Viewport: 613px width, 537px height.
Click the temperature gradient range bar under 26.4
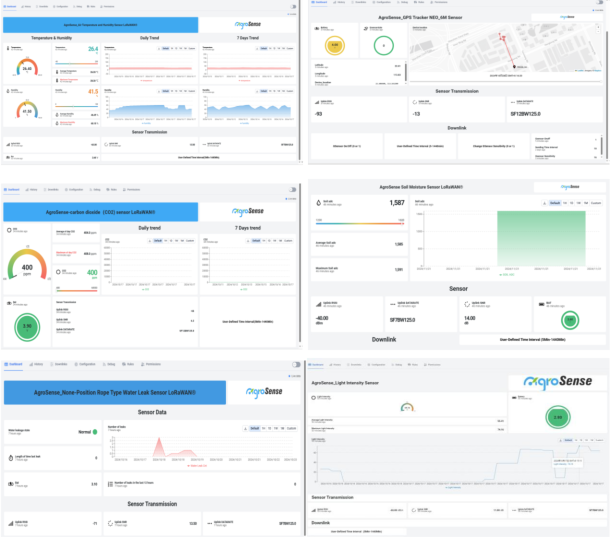[76, 63]
